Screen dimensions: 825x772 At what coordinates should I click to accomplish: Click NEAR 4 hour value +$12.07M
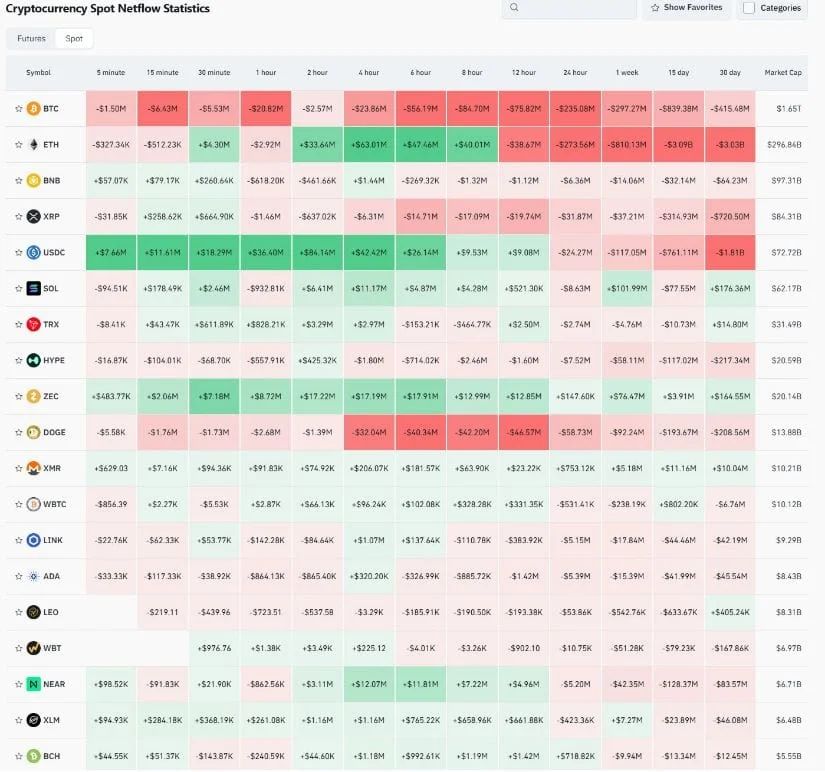click(369, 684)
